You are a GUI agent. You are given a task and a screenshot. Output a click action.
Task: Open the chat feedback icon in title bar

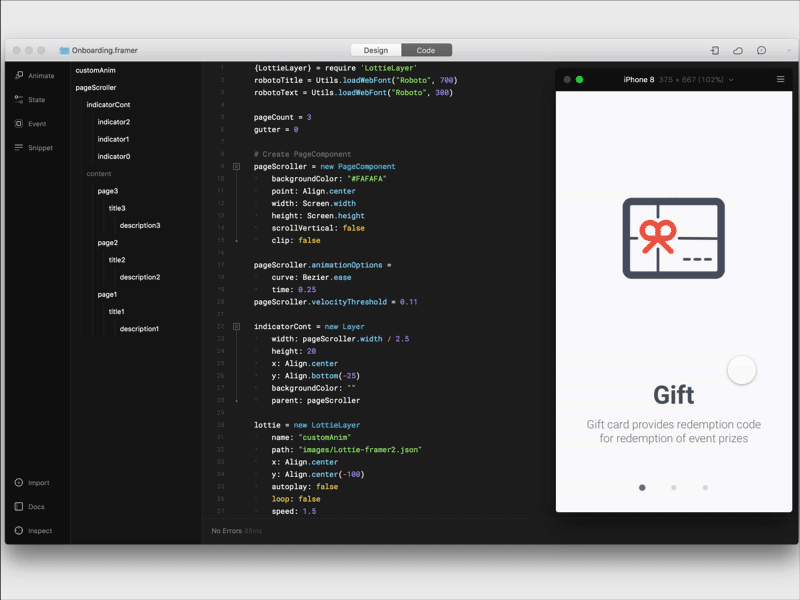click(x=761, y=50)
